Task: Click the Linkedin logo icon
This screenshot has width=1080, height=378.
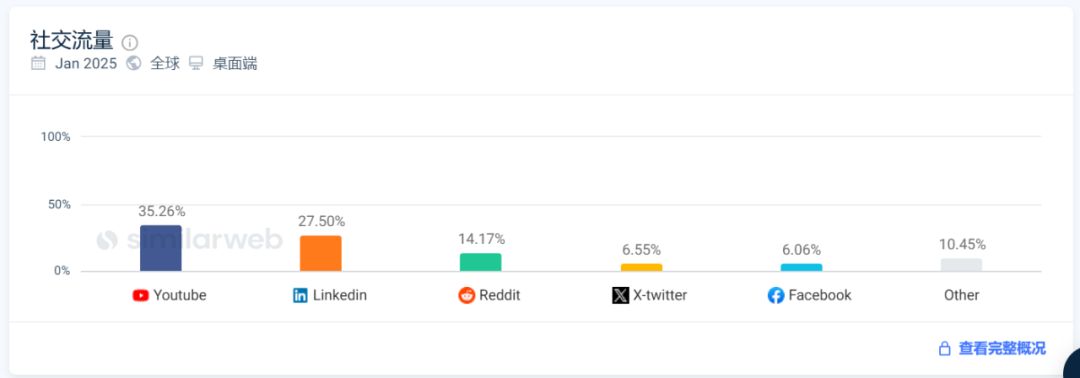Action: [300, 295]
